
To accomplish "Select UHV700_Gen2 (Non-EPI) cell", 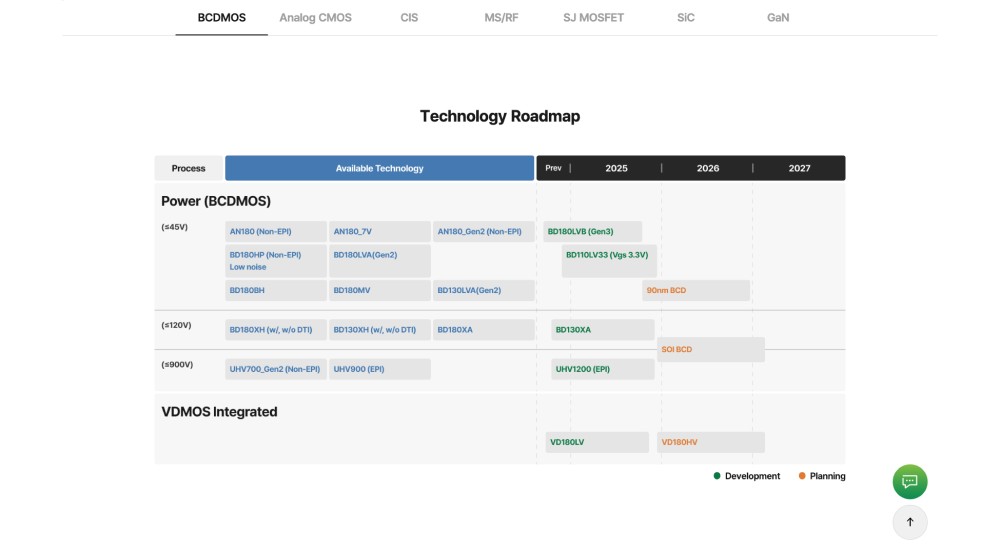I will point(276,369).
